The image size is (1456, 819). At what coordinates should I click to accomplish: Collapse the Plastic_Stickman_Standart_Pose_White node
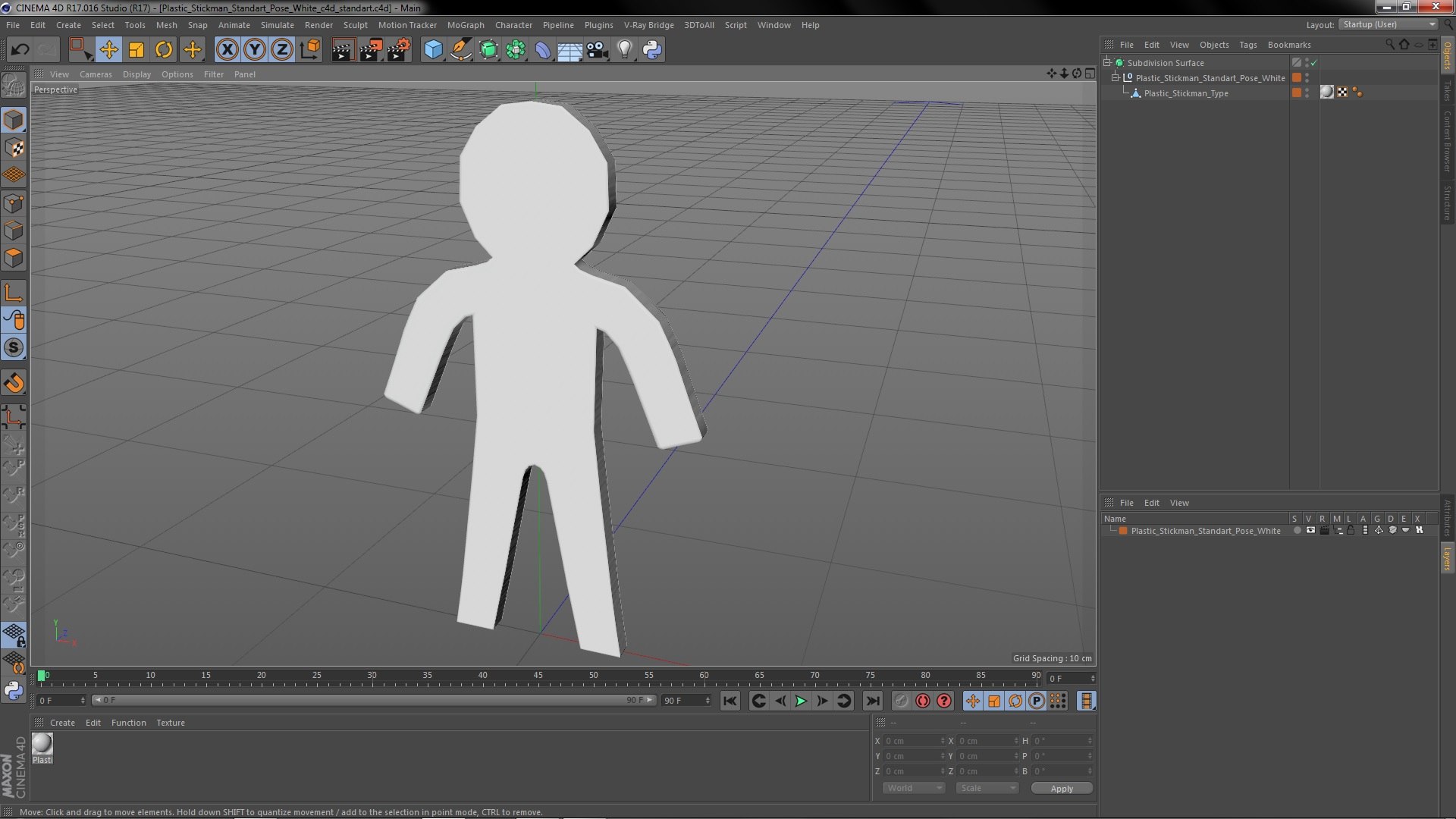1116,78
